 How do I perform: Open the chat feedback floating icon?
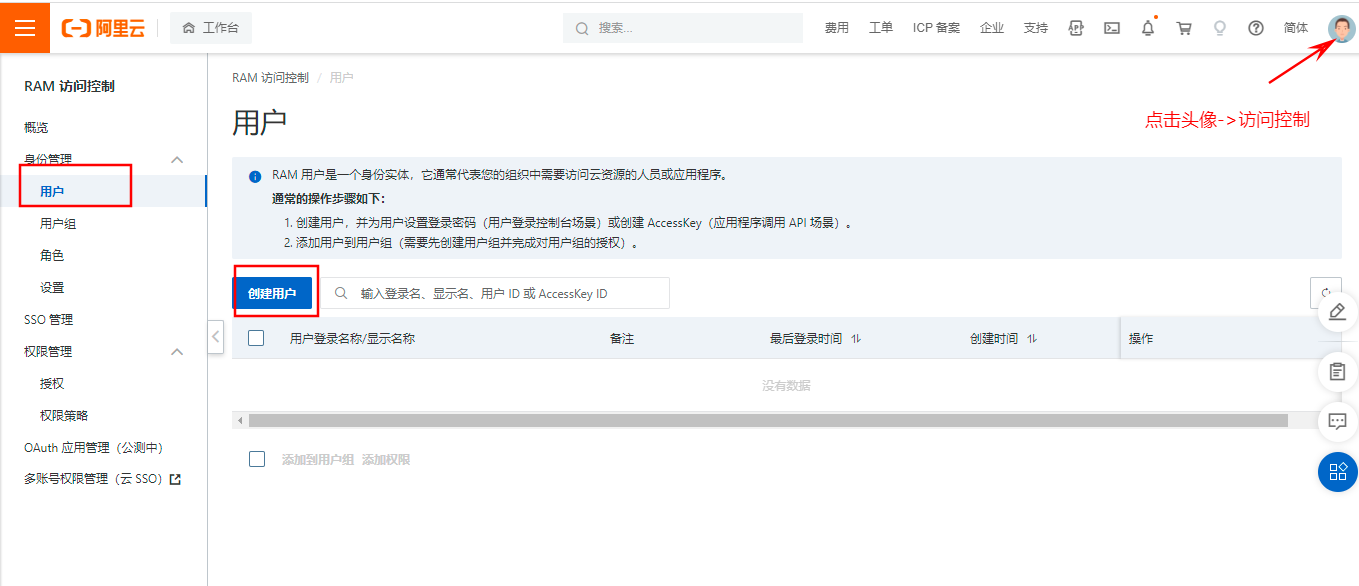[x=1337, y=421]
